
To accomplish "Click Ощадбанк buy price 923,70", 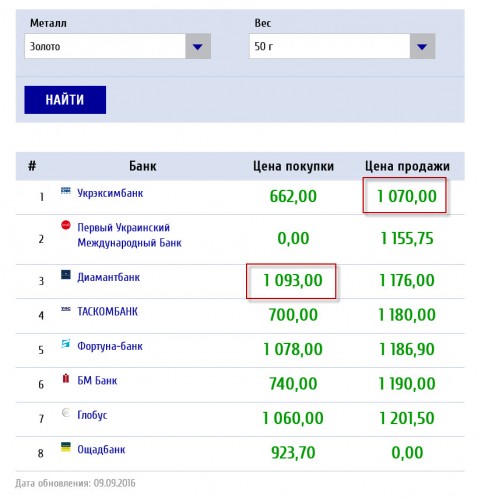I will (x=293, y=453).
